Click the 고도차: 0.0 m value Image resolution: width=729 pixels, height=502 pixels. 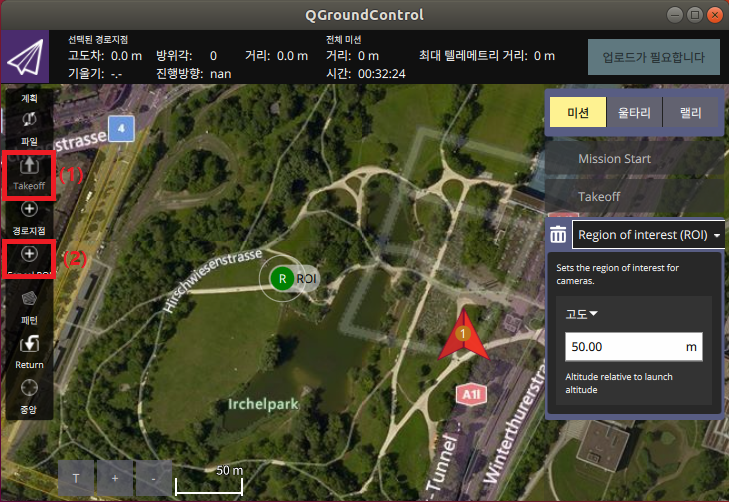(x=105, y=56)
